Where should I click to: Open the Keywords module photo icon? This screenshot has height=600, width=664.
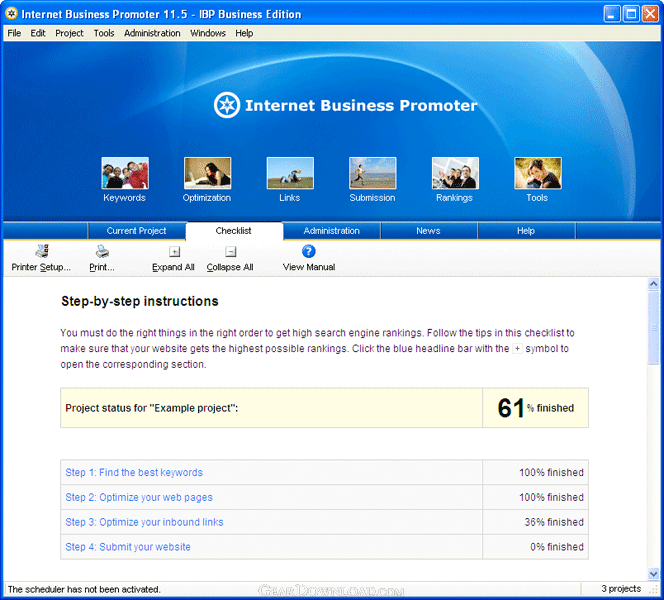click(125, 173)
